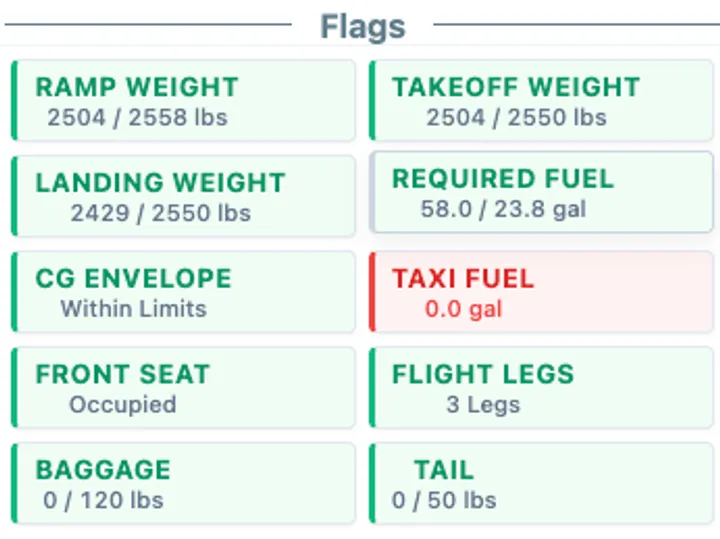
Task: Select the red TAXI FUEL warning title
Action: 462,279
